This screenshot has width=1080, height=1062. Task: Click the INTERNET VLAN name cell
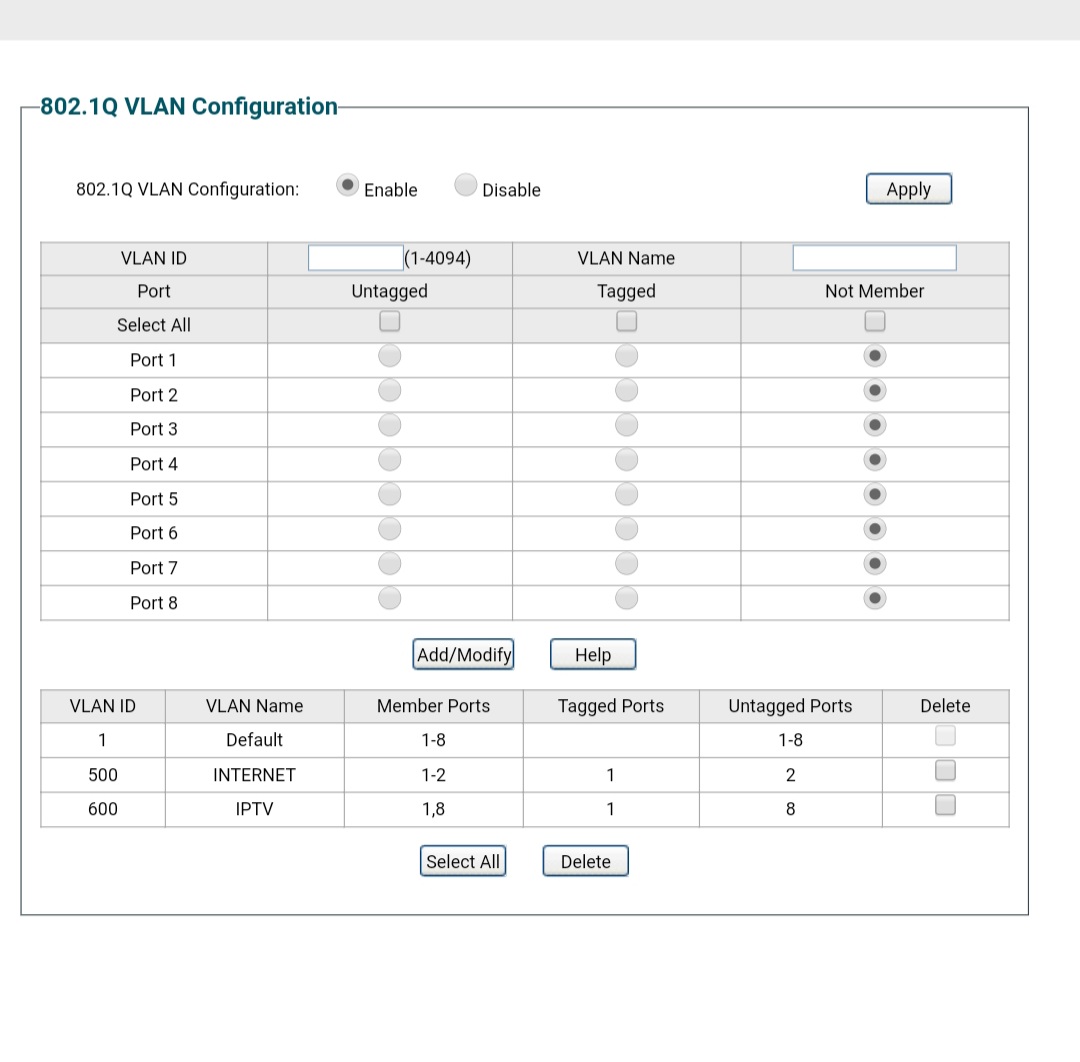(254, 775)
